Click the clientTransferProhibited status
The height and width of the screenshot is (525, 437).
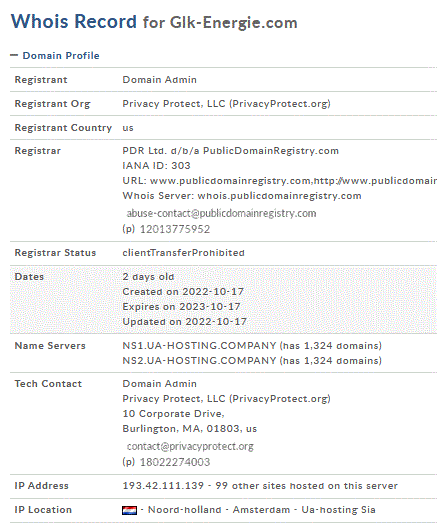point(184,253)
